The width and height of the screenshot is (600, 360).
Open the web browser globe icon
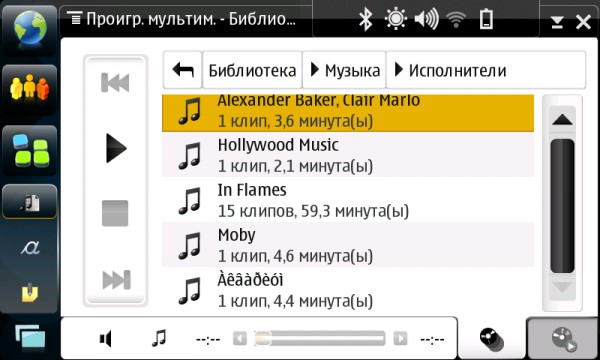(x=30, y=29)
